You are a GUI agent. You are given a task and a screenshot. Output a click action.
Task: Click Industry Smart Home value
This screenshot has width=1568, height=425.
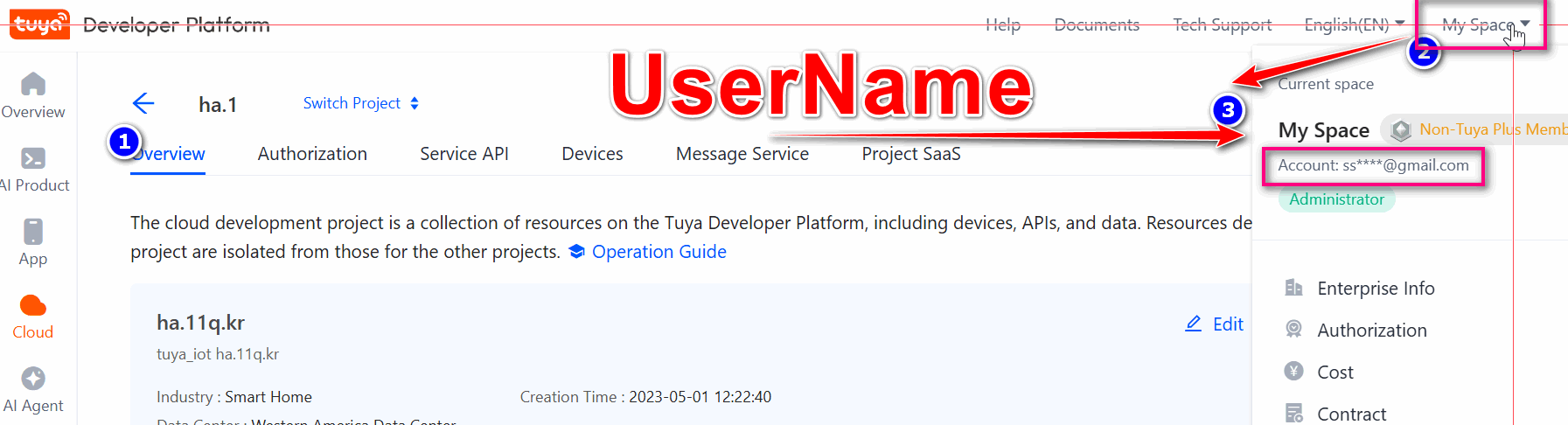268,397
